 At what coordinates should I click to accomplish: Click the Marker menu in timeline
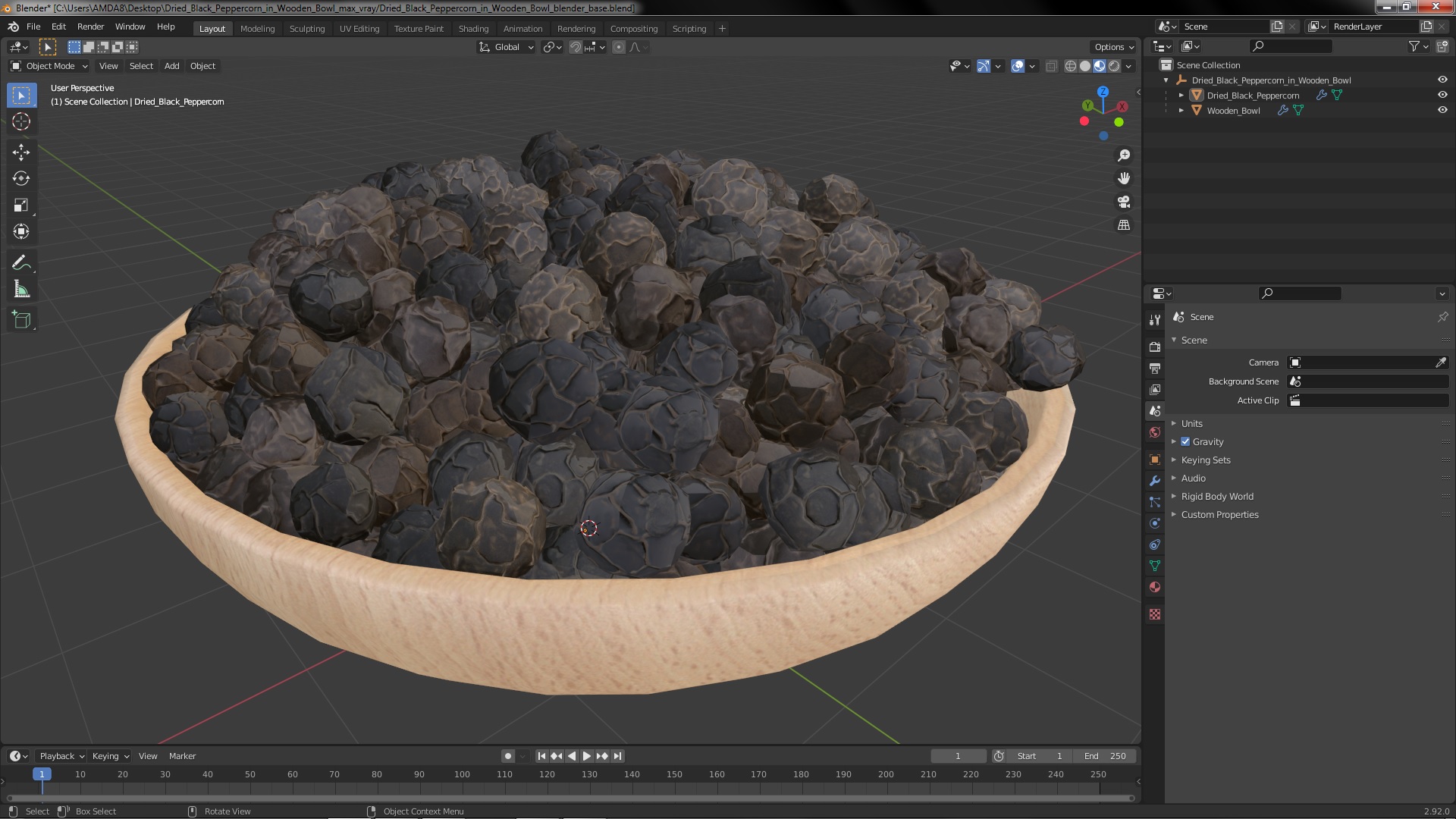[182, 756]
